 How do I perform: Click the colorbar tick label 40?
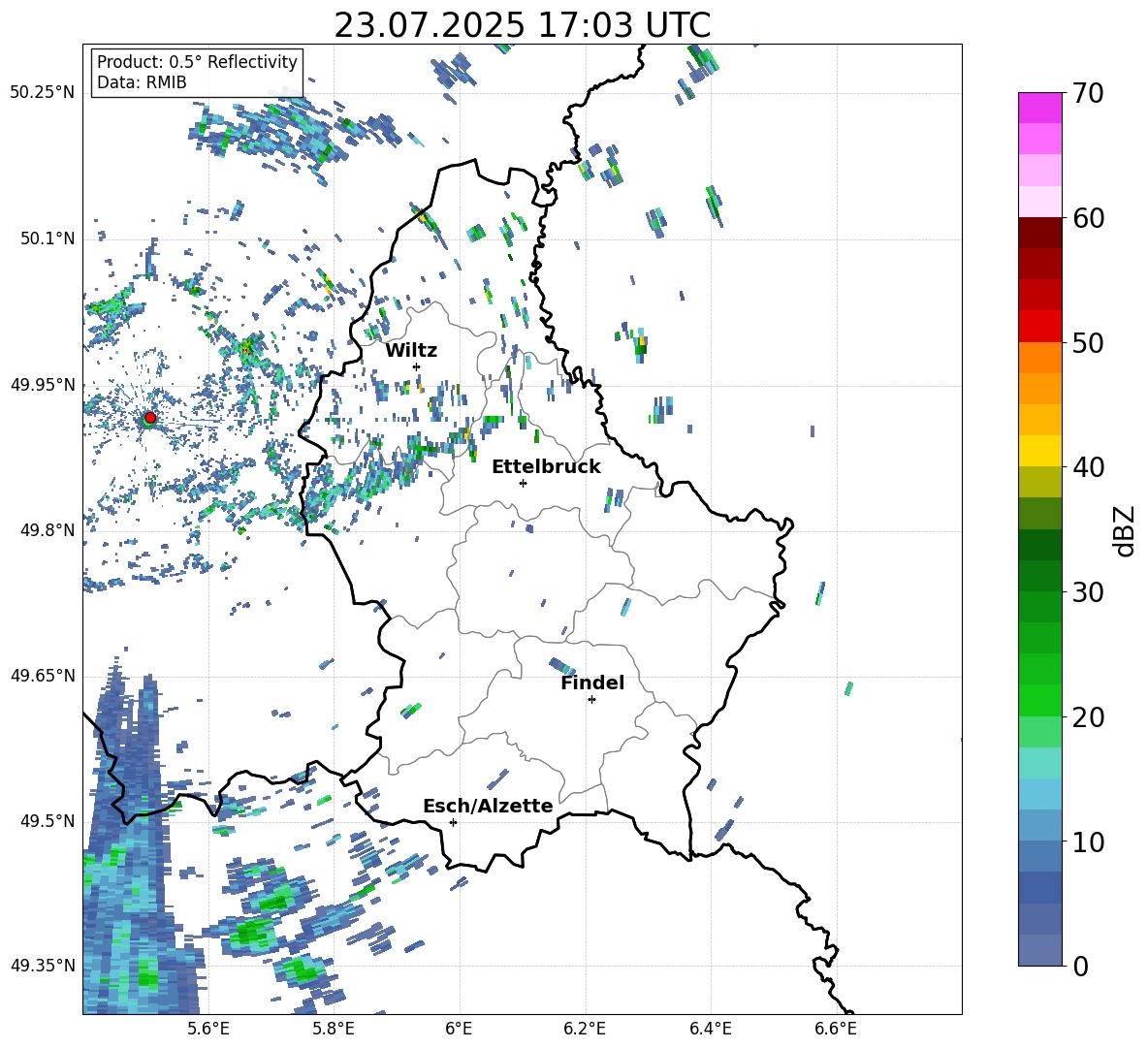(1089, 467)
